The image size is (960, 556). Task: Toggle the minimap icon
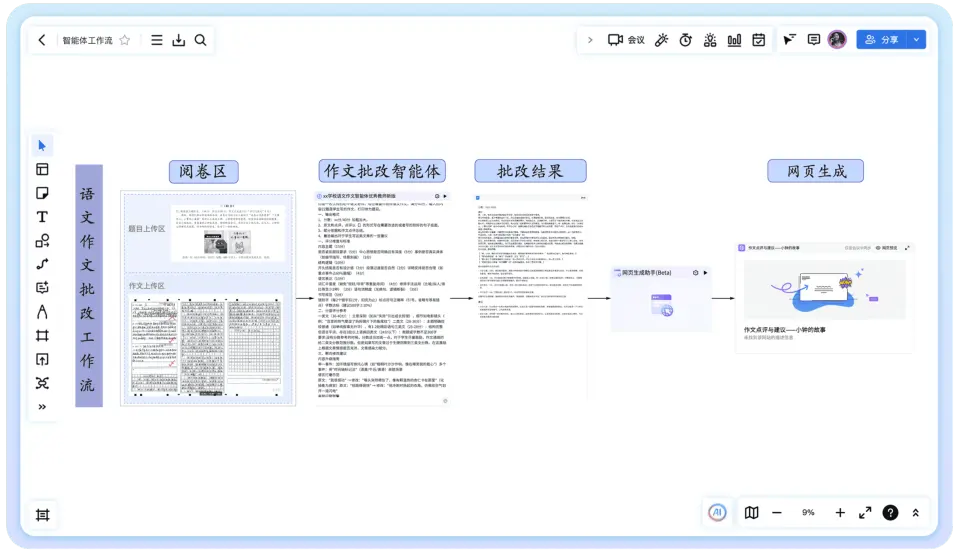751,513
